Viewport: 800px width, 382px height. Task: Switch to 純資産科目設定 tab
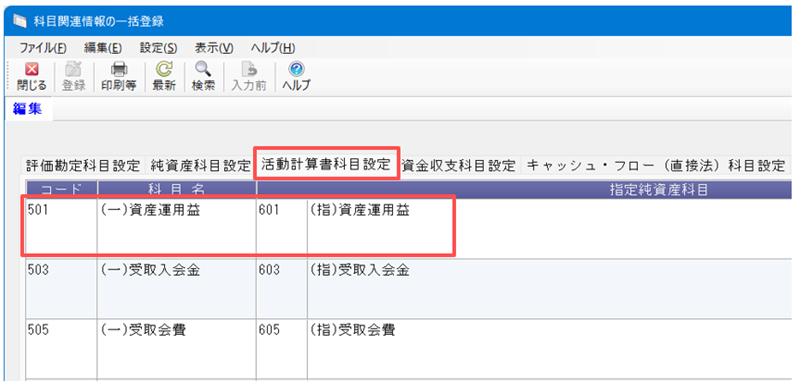[201, 165]
